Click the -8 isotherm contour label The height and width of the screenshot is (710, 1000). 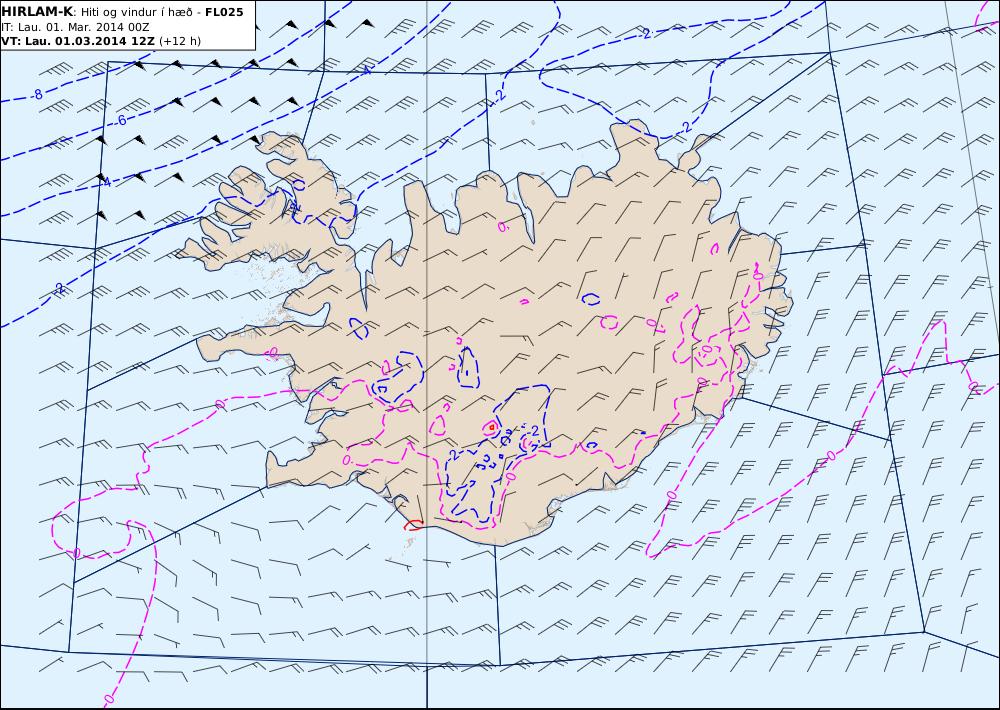(38, 94)
